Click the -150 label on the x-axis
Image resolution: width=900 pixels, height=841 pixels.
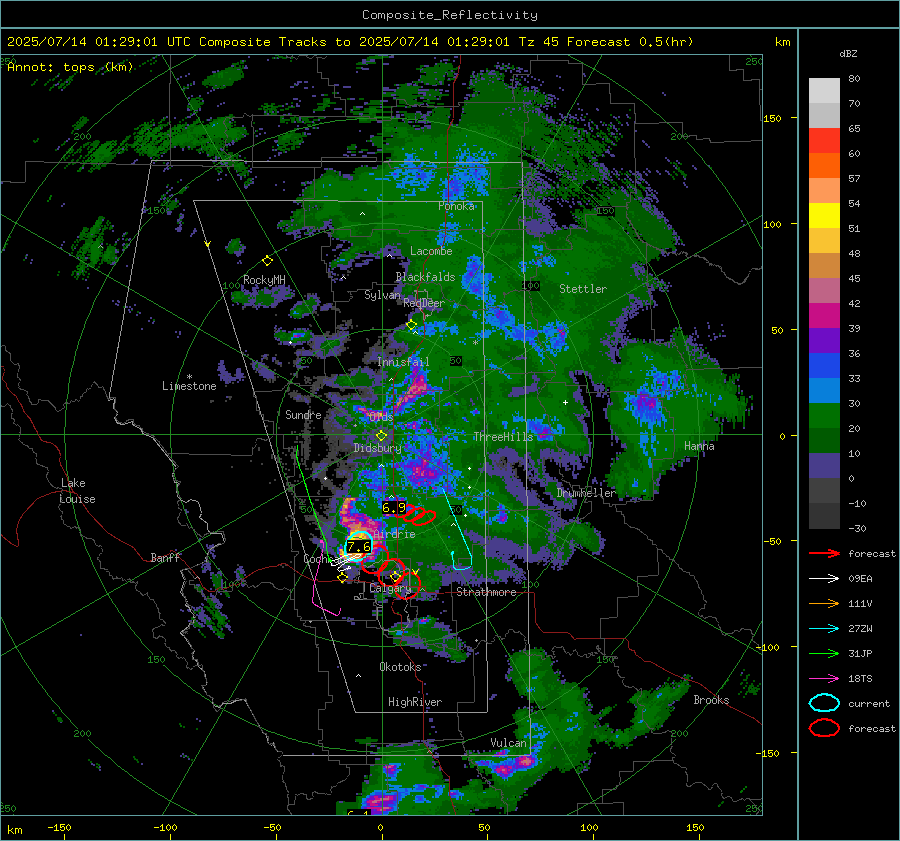[59, 827]
